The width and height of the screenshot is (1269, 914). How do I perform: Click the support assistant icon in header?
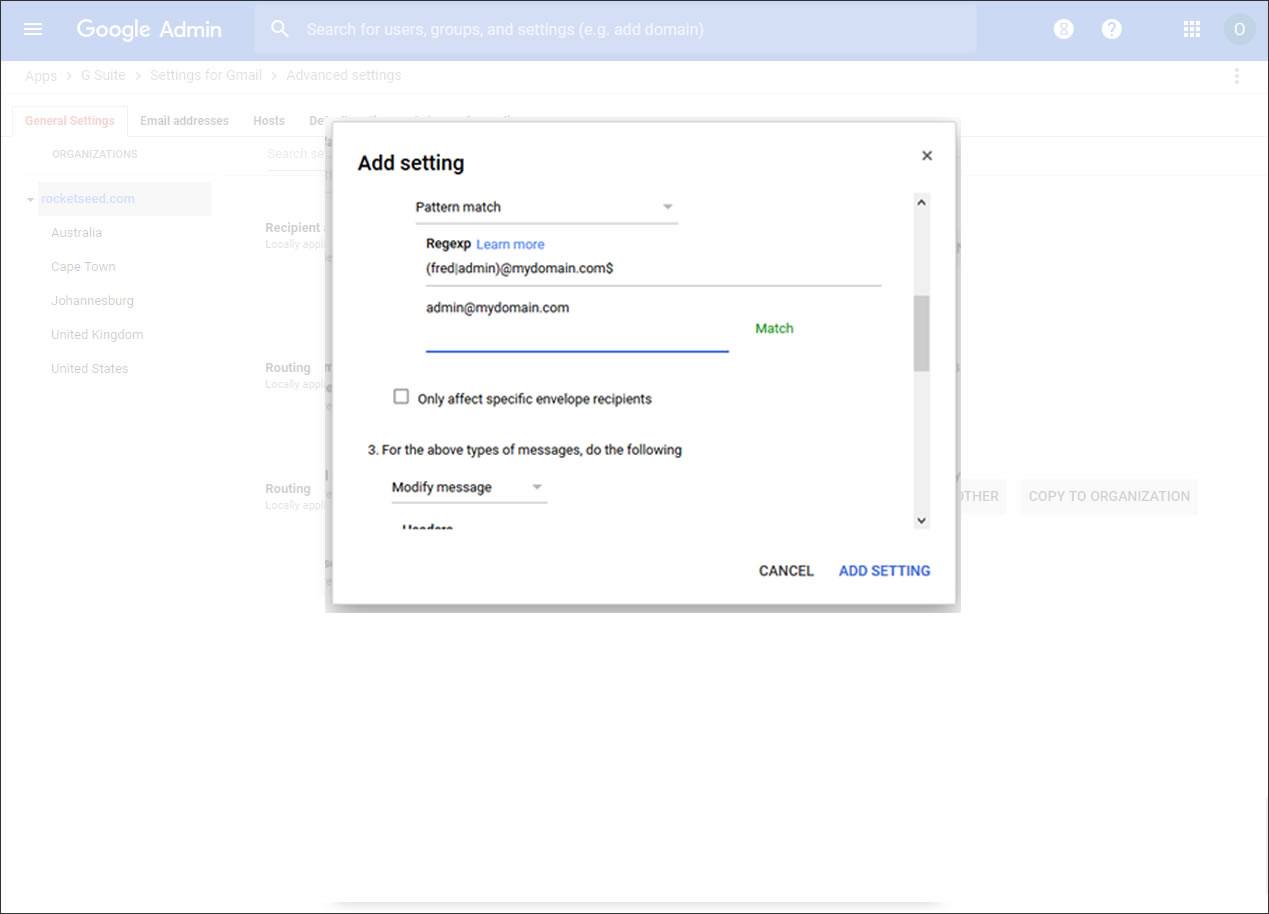click(1063, 29)
